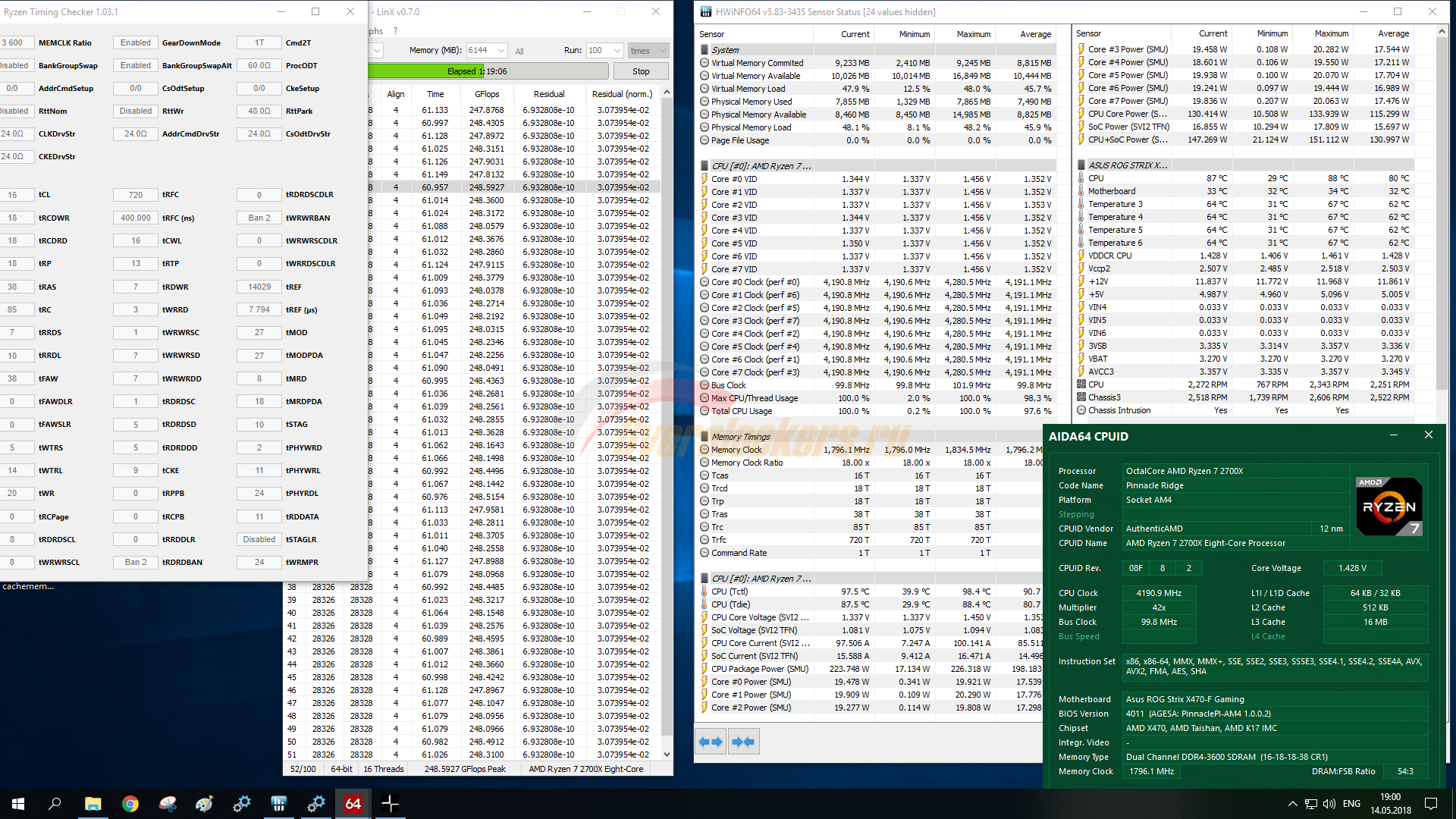
Task: Open the action center notification icon
Action: coord(1431,804)
